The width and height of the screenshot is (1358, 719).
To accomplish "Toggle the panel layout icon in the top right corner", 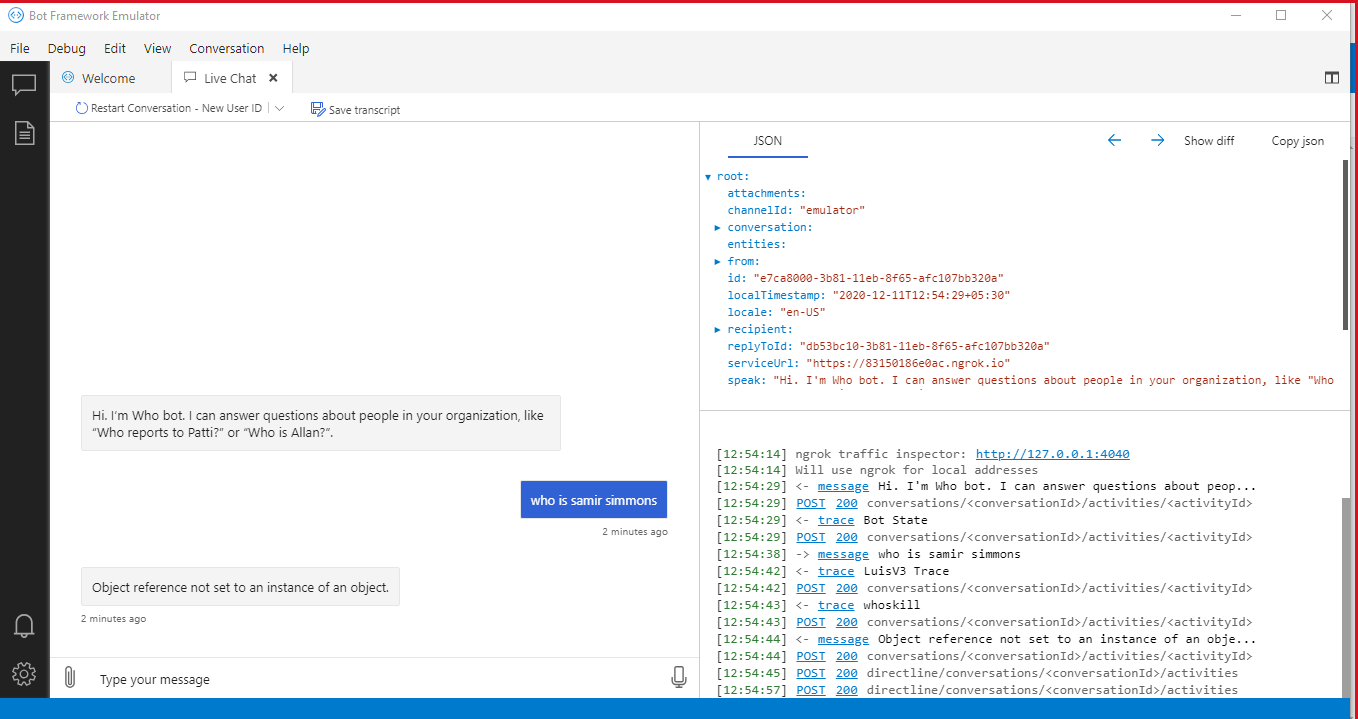I will click(x=1332, y=77).
